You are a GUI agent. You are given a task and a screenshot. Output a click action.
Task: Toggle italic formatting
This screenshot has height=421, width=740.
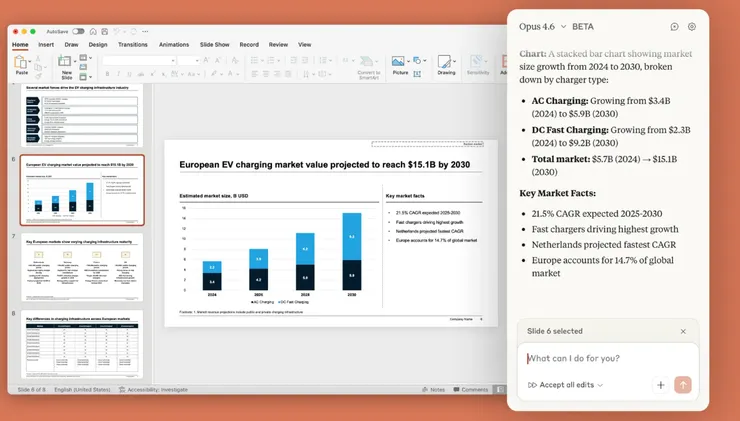[118, 74]
